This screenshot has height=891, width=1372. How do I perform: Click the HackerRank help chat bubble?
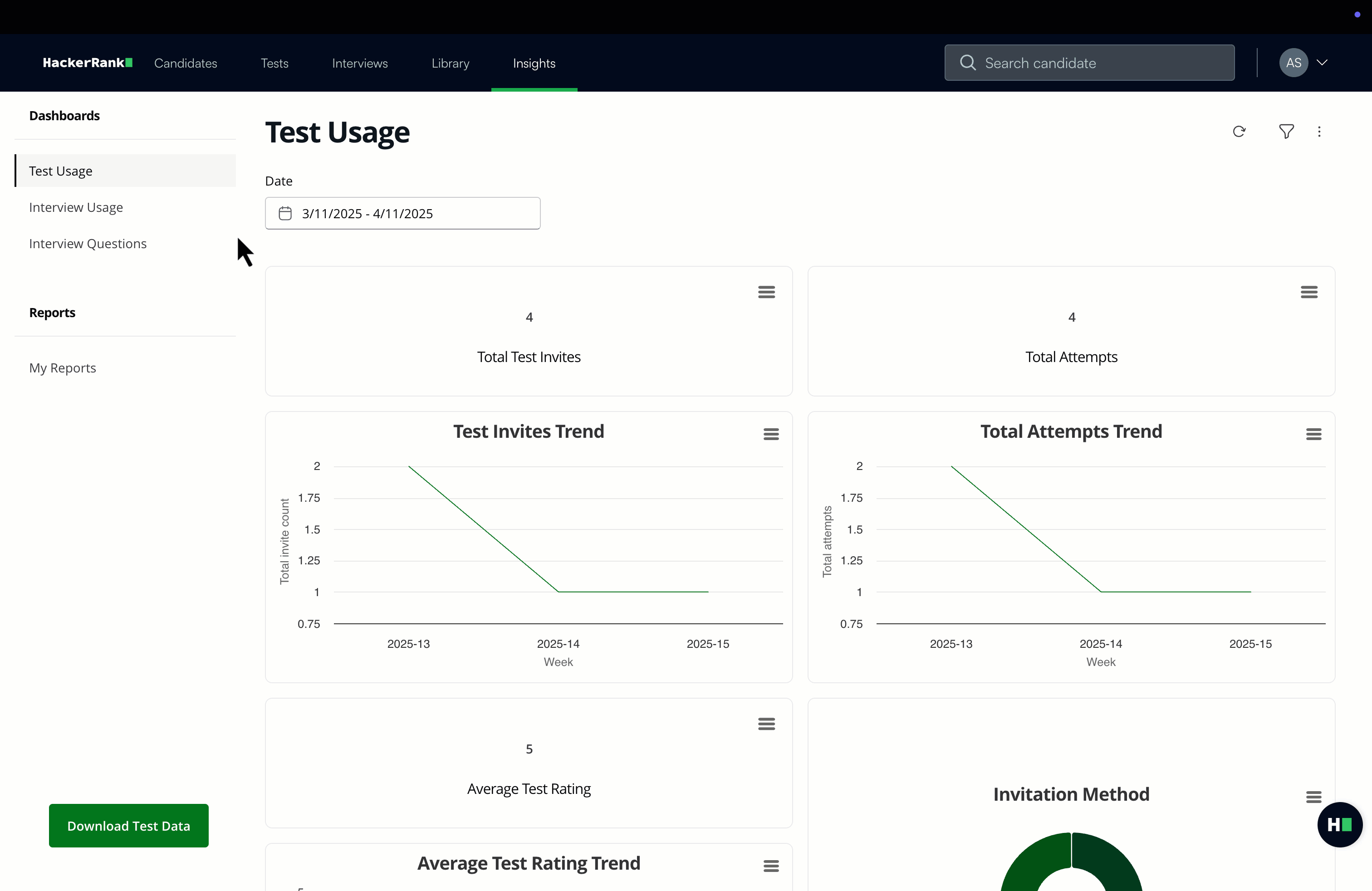tap(1339, 825)
